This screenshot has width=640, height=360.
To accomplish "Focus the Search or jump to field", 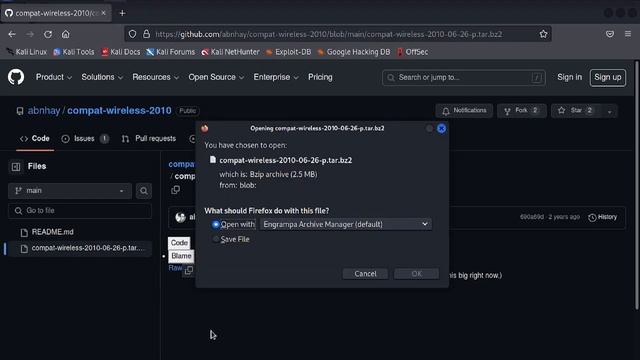I will 464,77.
